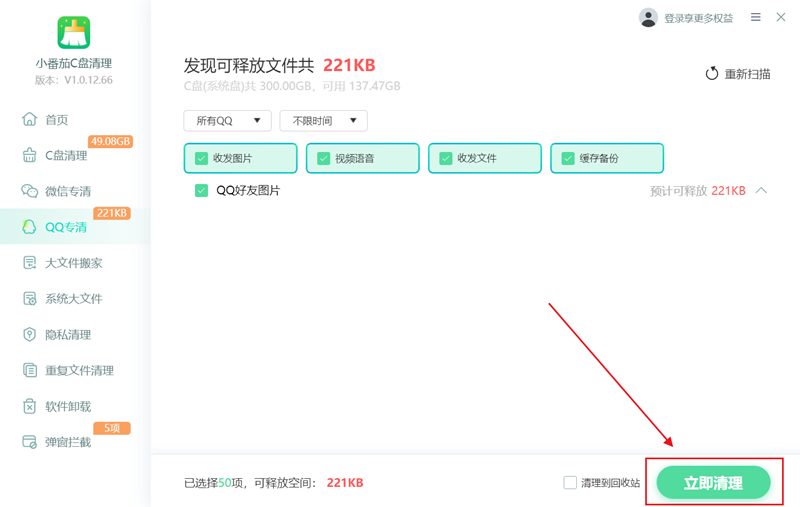Open the 弹窗拦截 icon
Viewport: 800px width, 507px height.
30,442
